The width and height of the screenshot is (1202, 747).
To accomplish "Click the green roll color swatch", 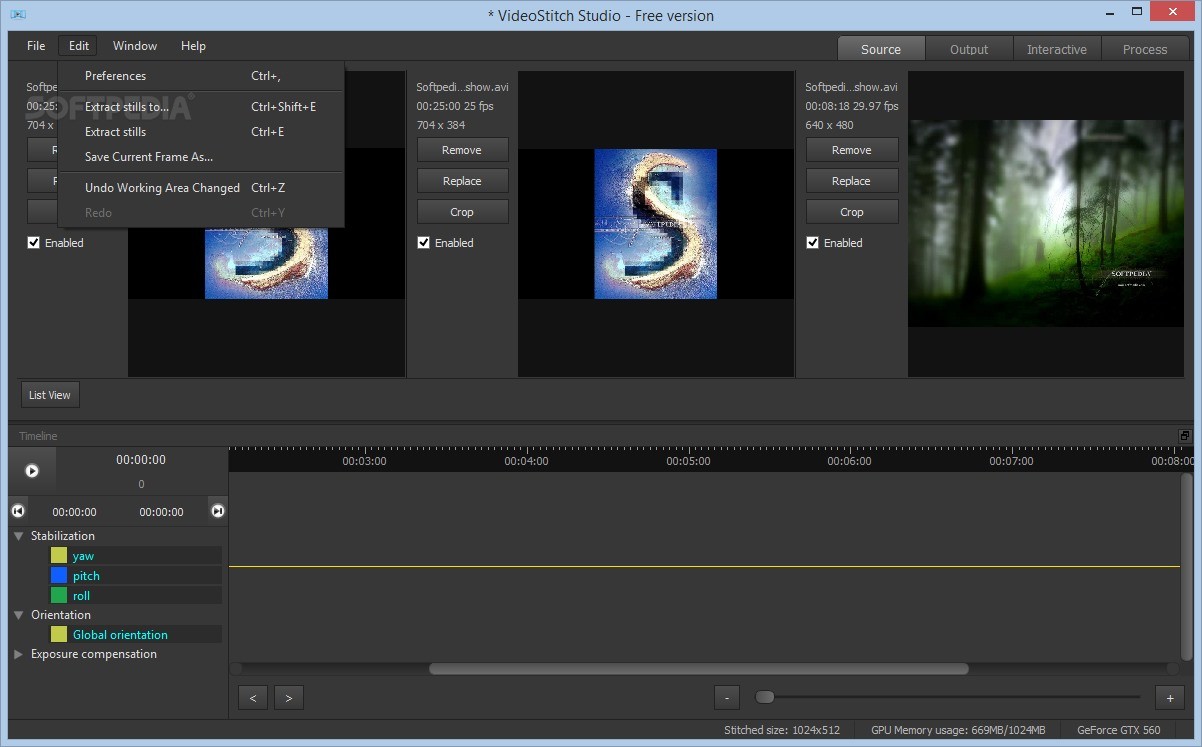I will click(x=59, y=596).
